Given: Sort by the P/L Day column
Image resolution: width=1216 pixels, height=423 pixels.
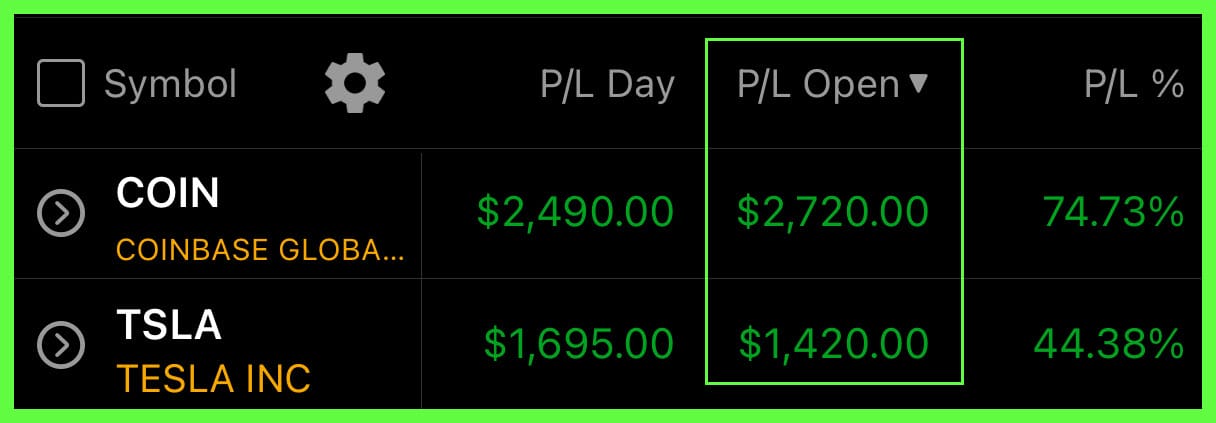Looking at the screenshot, I should pyautogui.click(x=607, y=85).
